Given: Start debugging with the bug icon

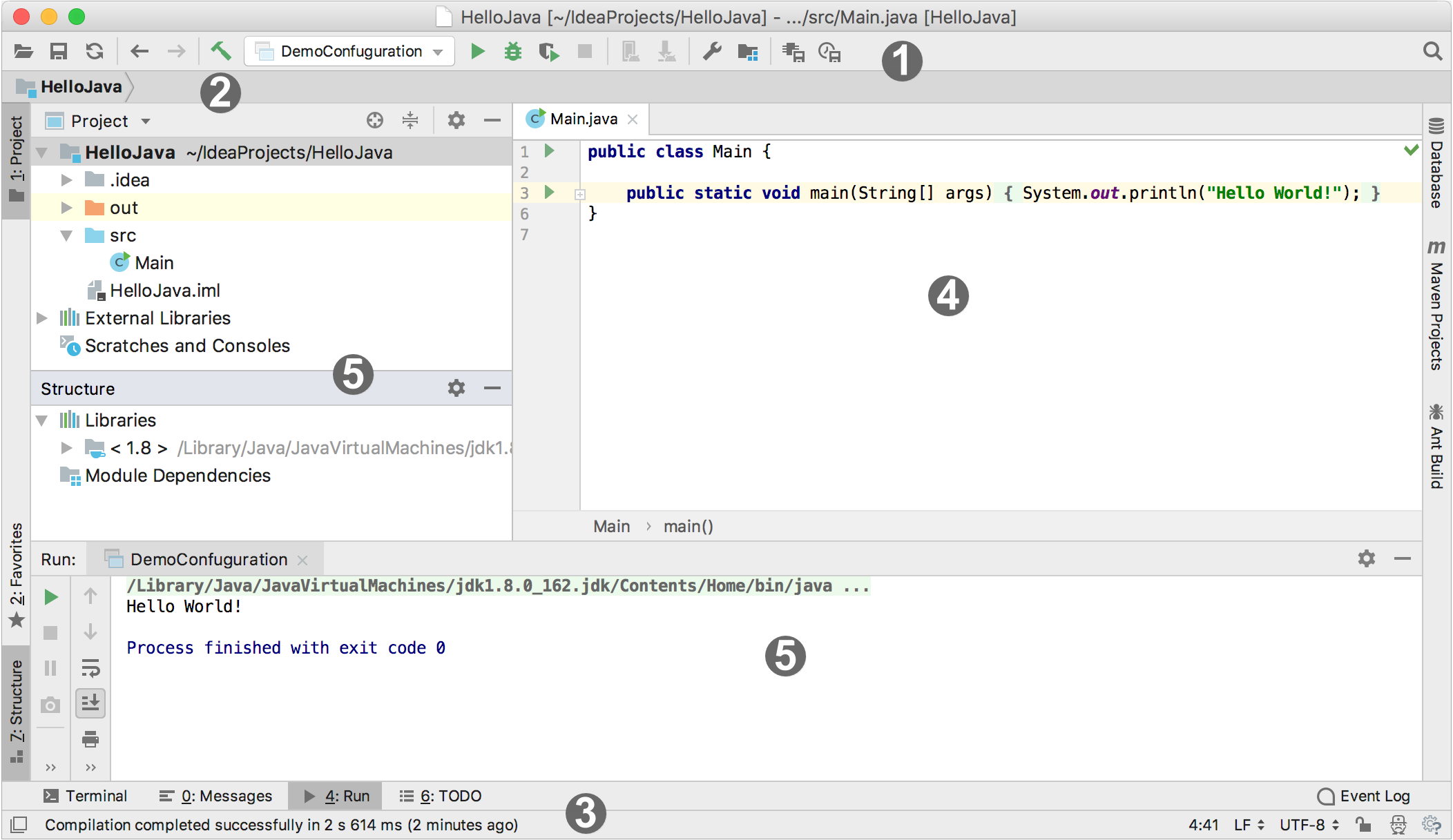Looking at the screenshot, I should [x=513, y=51].
